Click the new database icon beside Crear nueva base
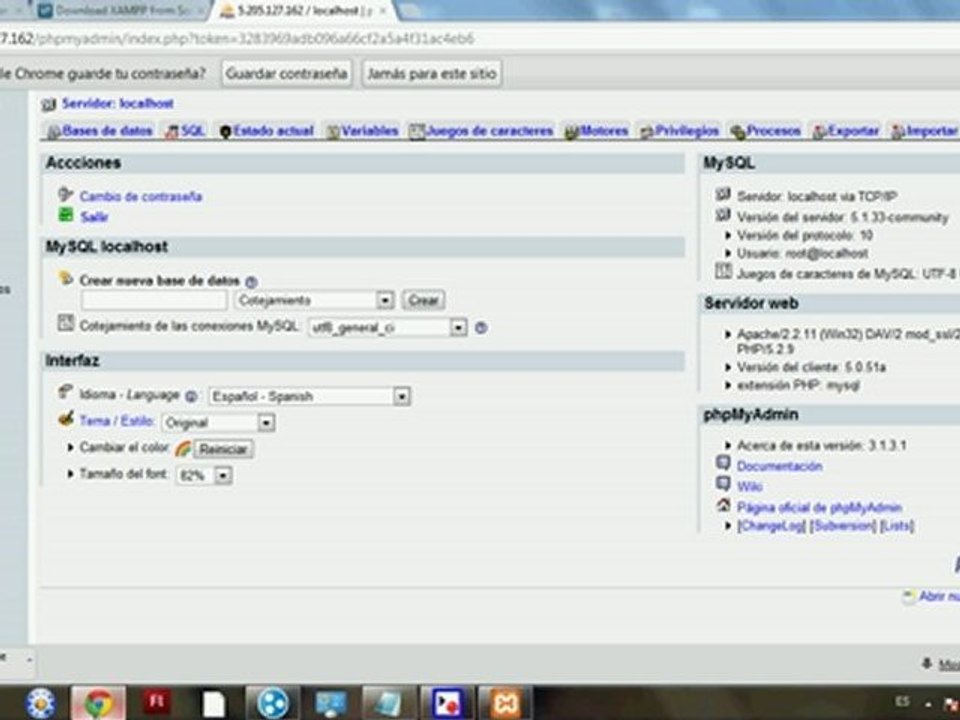This screenshot has height=720, width=960. 66,279
